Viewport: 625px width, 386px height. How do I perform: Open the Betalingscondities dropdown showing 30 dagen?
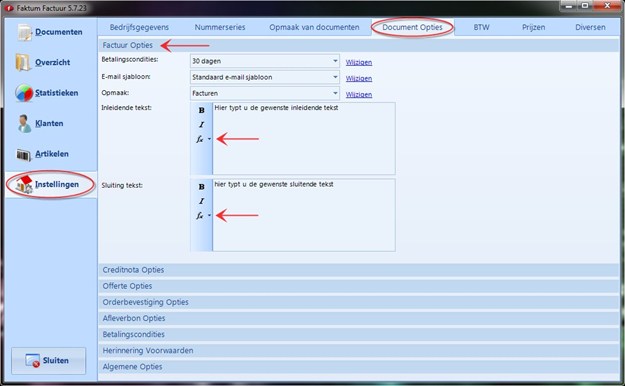tap(265, 61)
